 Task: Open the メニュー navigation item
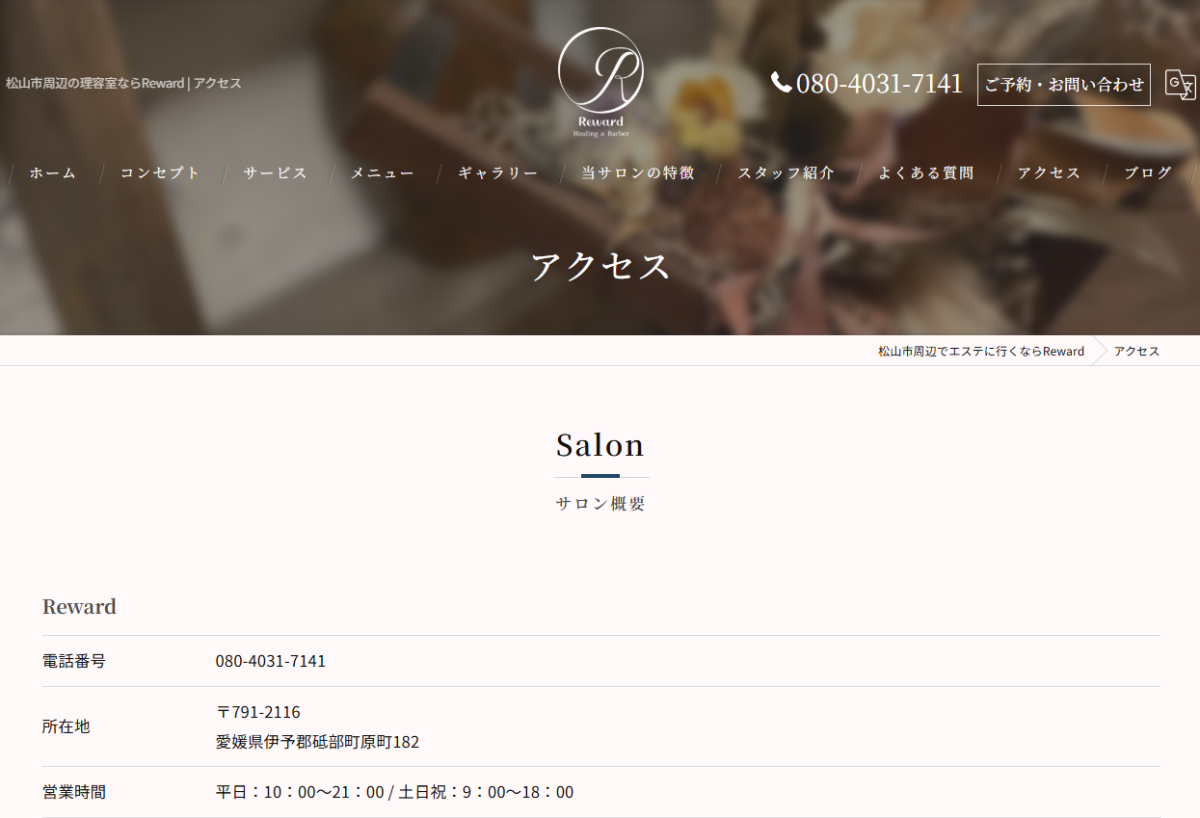(x=382, y=173)
